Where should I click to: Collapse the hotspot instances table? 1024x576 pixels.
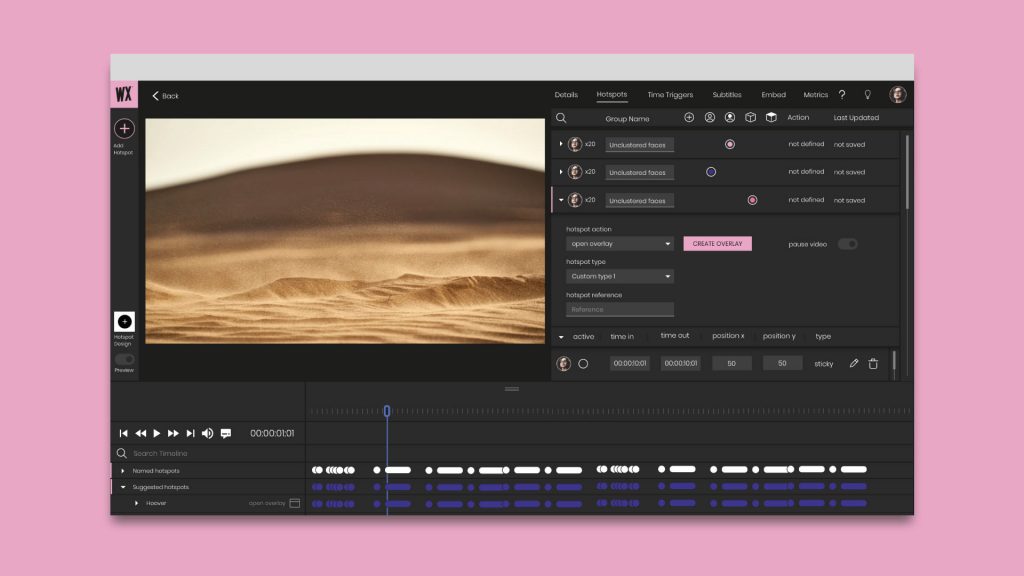(x=561, y=337)
